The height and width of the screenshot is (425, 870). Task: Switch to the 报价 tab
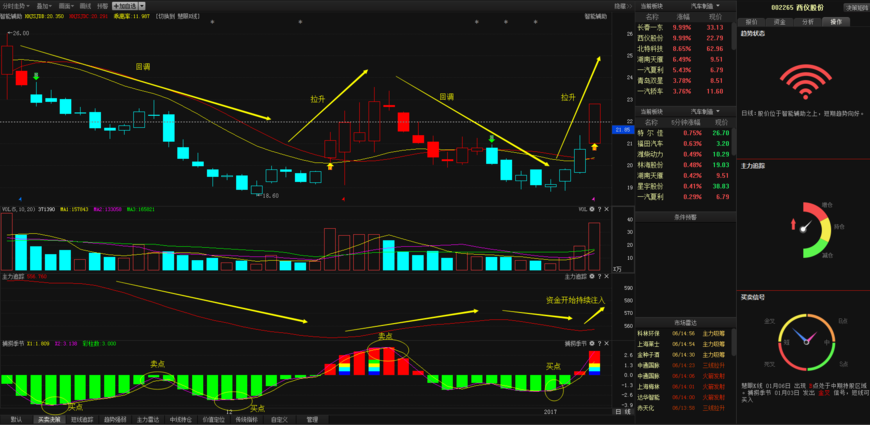[x=751, y=22]
